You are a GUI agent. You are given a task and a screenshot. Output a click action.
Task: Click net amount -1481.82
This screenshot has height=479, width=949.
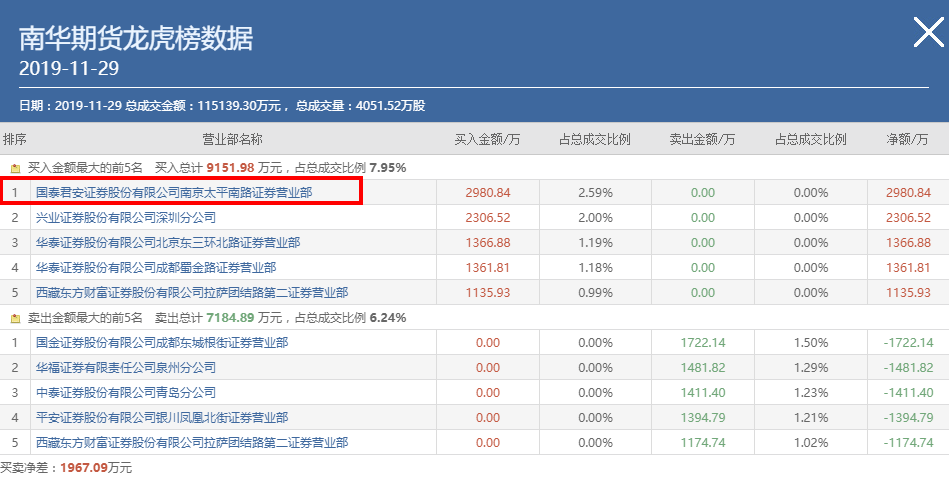coord(908,368)
